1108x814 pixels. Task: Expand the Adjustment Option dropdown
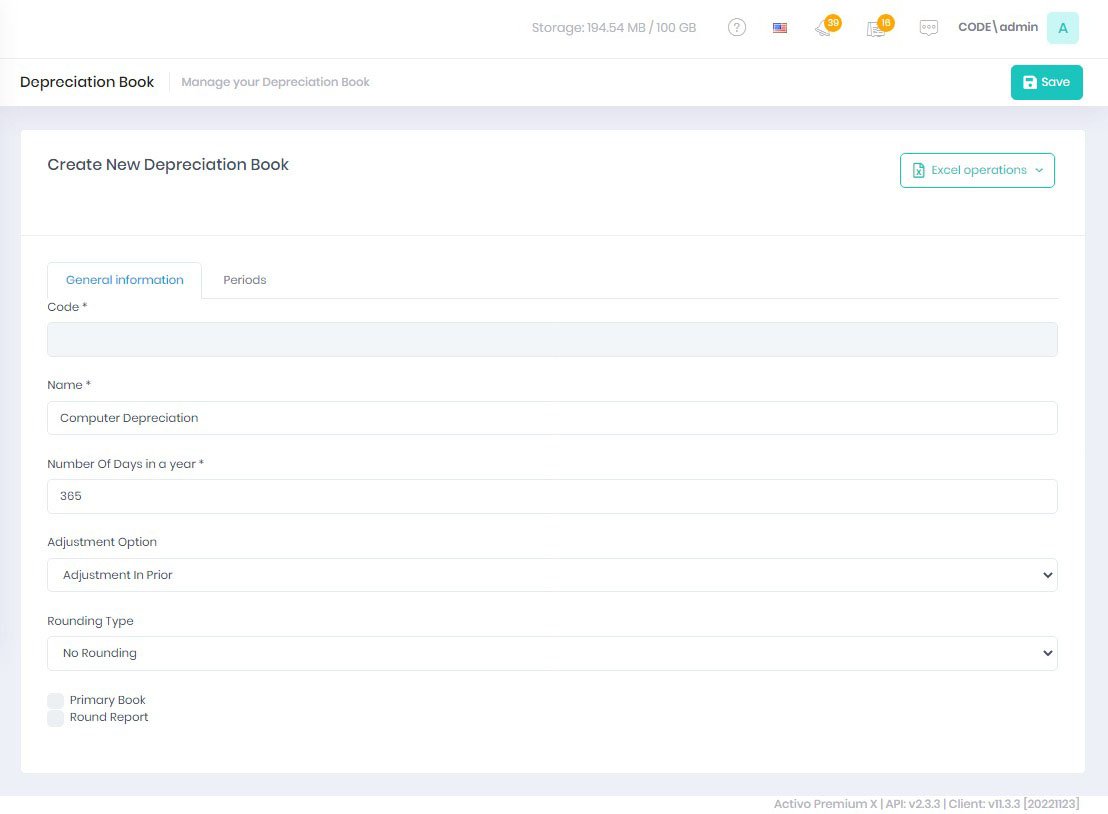tap(552, 575)
